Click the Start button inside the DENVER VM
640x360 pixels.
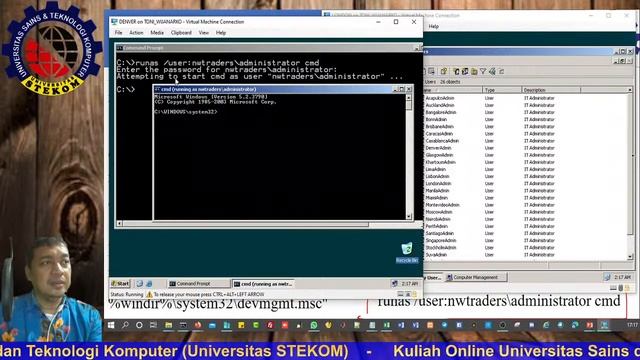tap(120, 283)
